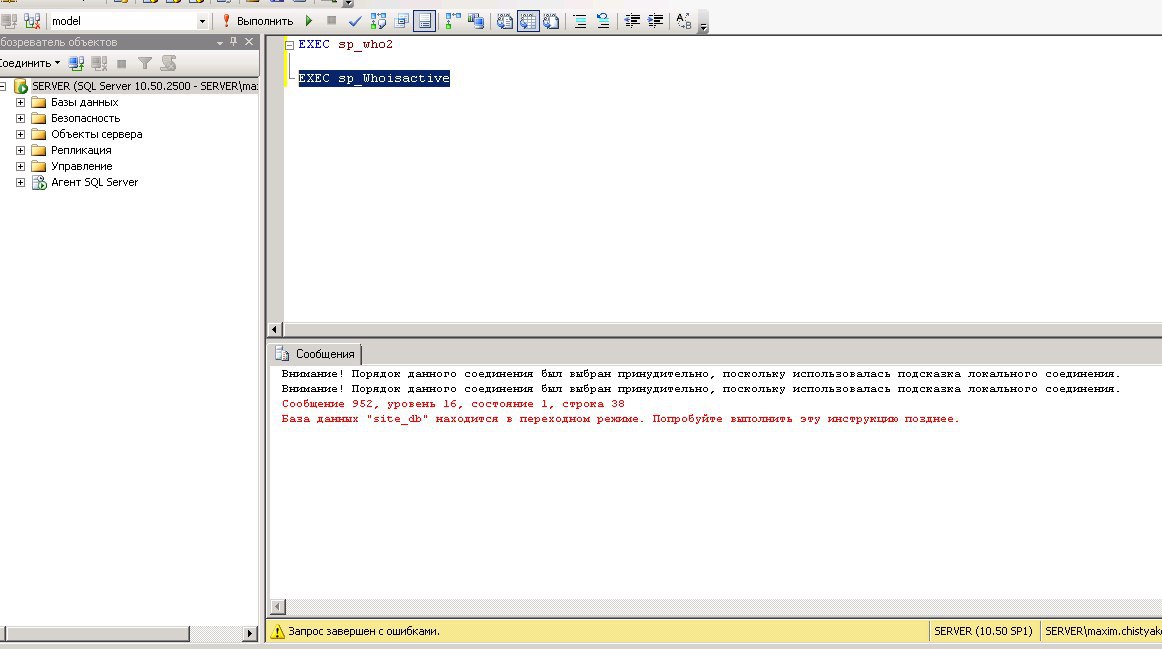Click the Comment out selected lines icon

coord(580,20)
